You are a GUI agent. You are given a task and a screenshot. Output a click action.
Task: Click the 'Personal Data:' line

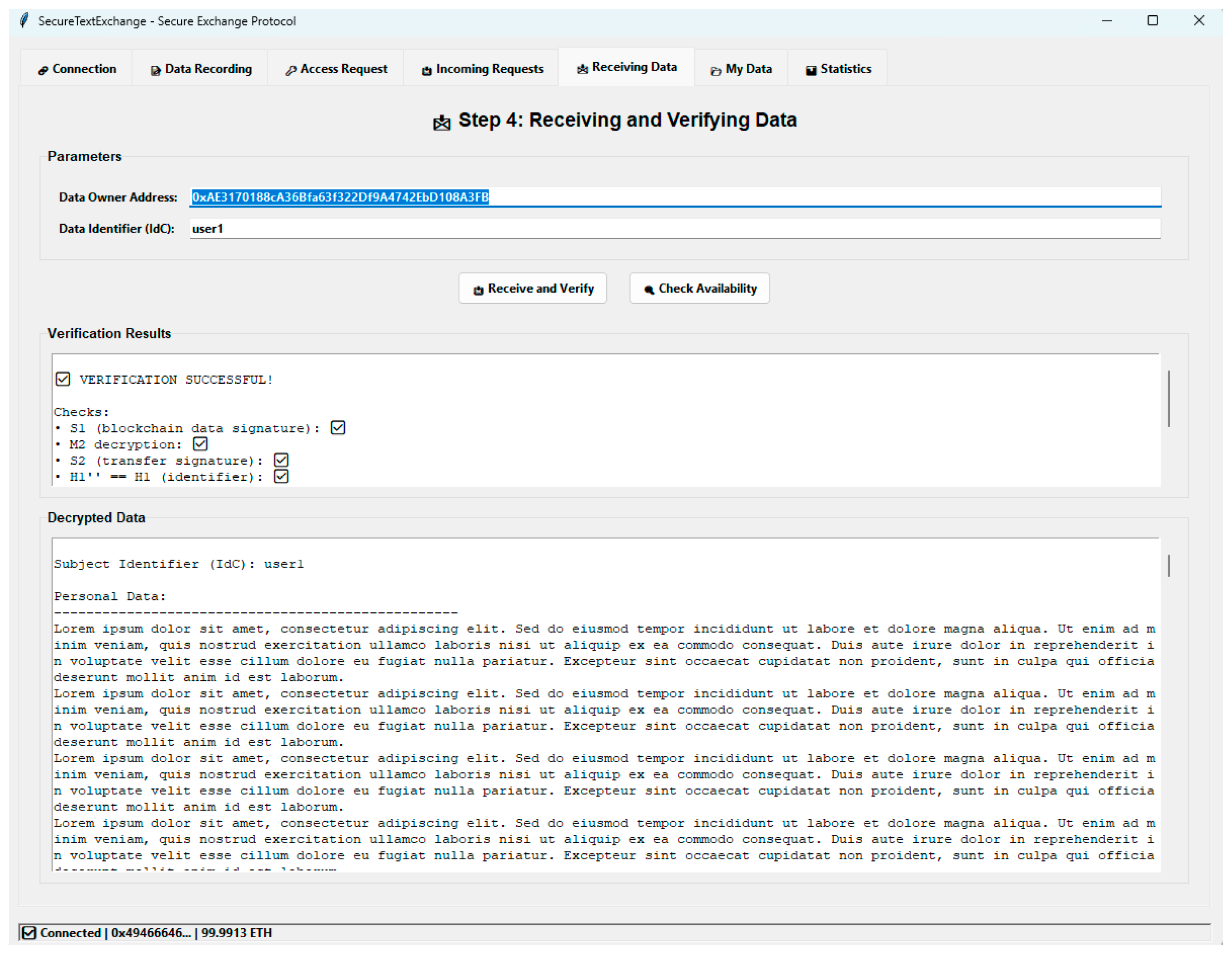point(110,596)
